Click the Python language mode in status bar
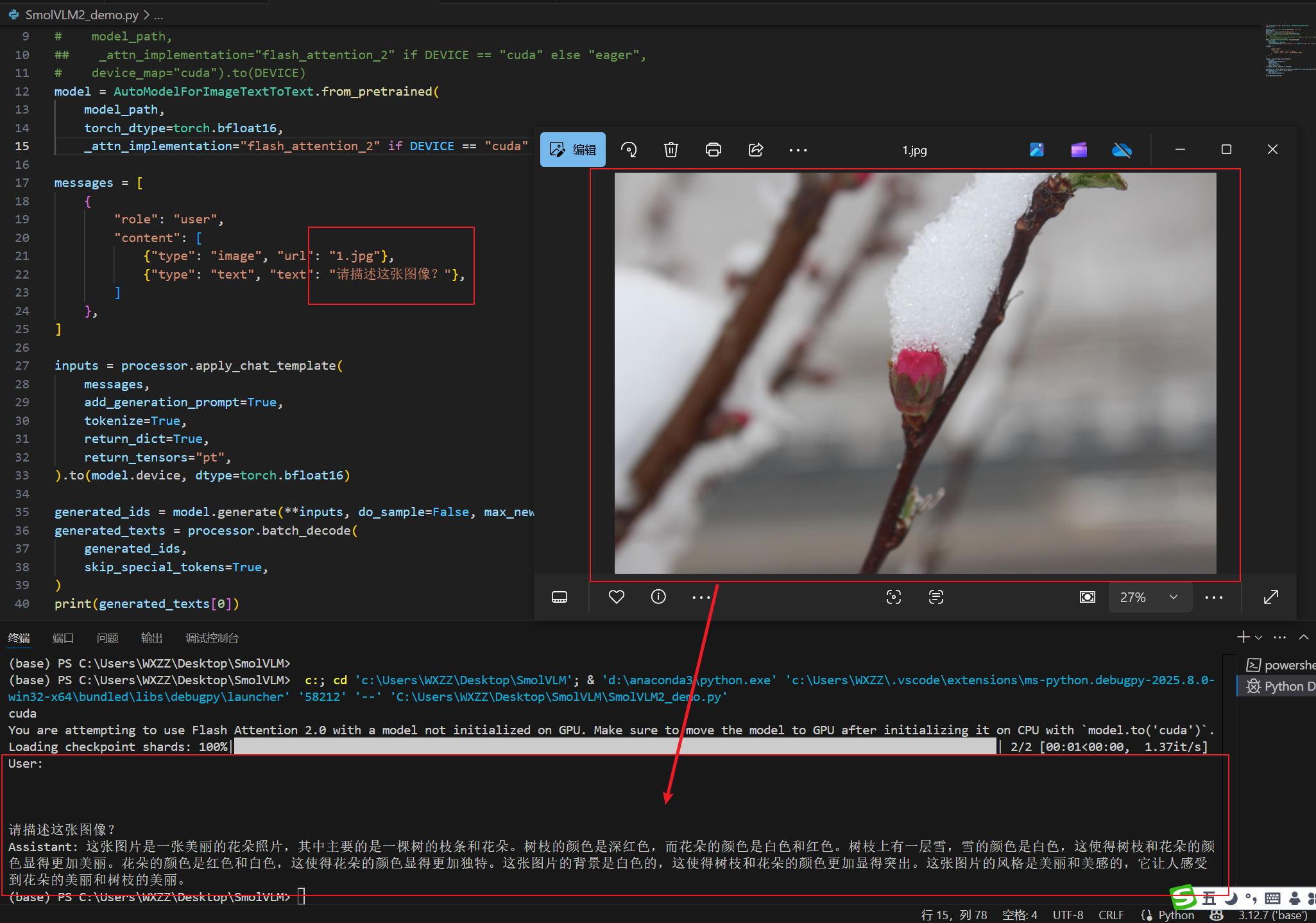This screenshot has width=1316, height=923. [1176, 915]
